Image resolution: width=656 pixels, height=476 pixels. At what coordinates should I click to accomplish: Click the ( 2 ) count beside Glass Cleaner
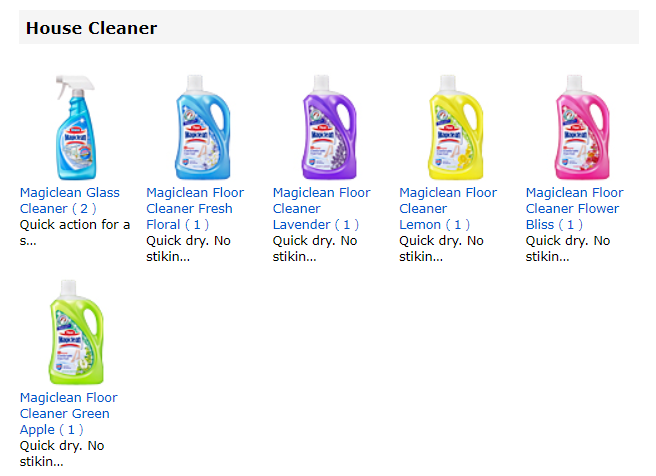pos(84,209)
